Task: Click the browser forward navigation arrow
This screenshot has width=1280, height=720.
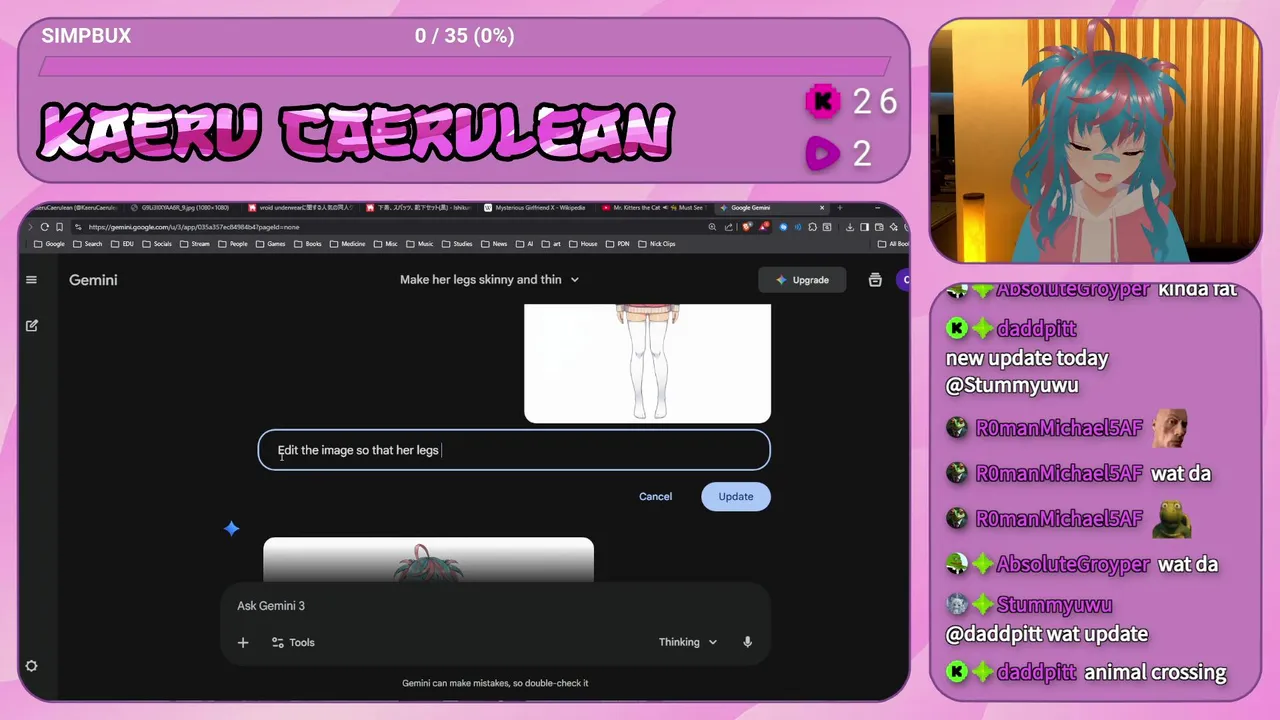Action: click(x=30, y=227)
